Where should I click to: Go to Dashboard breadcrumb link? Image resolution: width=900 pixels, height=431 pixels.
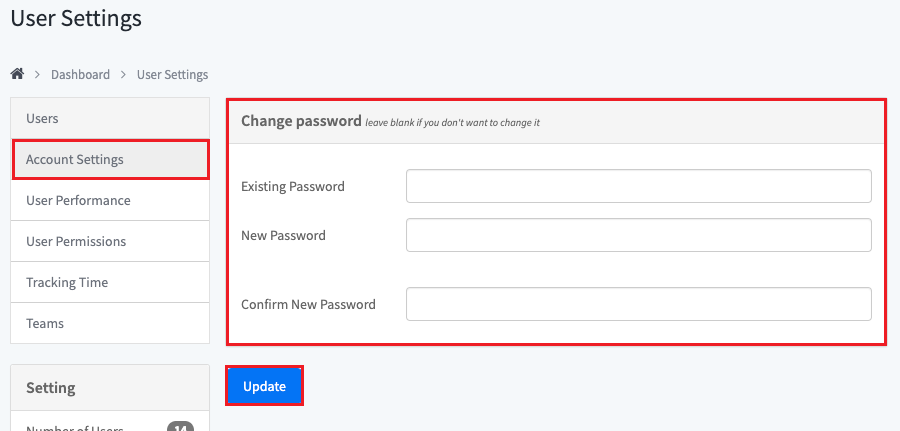tap(80, 75)
